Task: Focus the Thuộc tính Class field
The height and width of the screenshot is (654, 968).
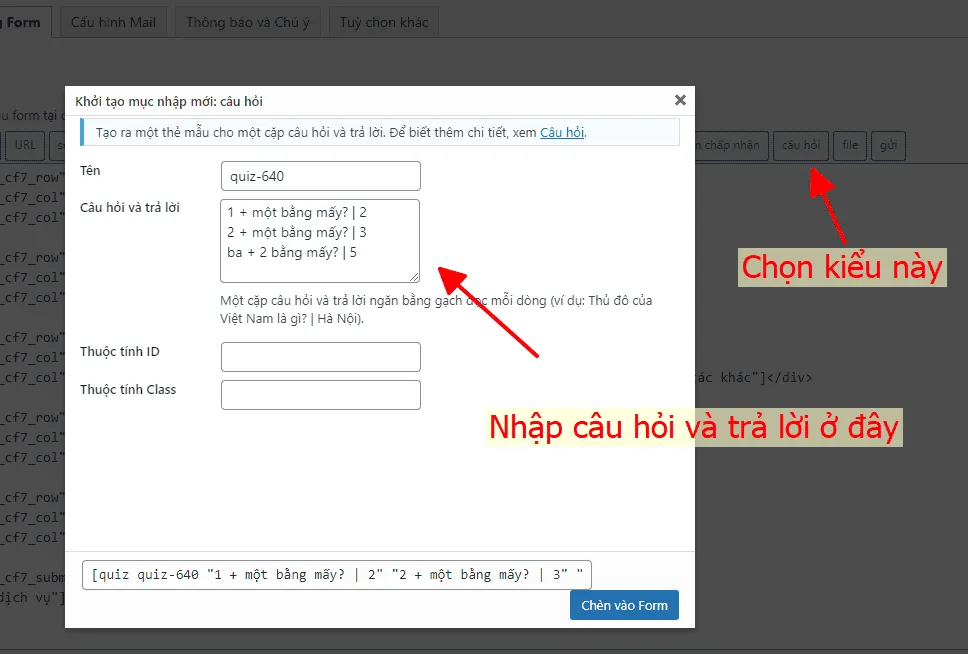Action: click(320, 394)
